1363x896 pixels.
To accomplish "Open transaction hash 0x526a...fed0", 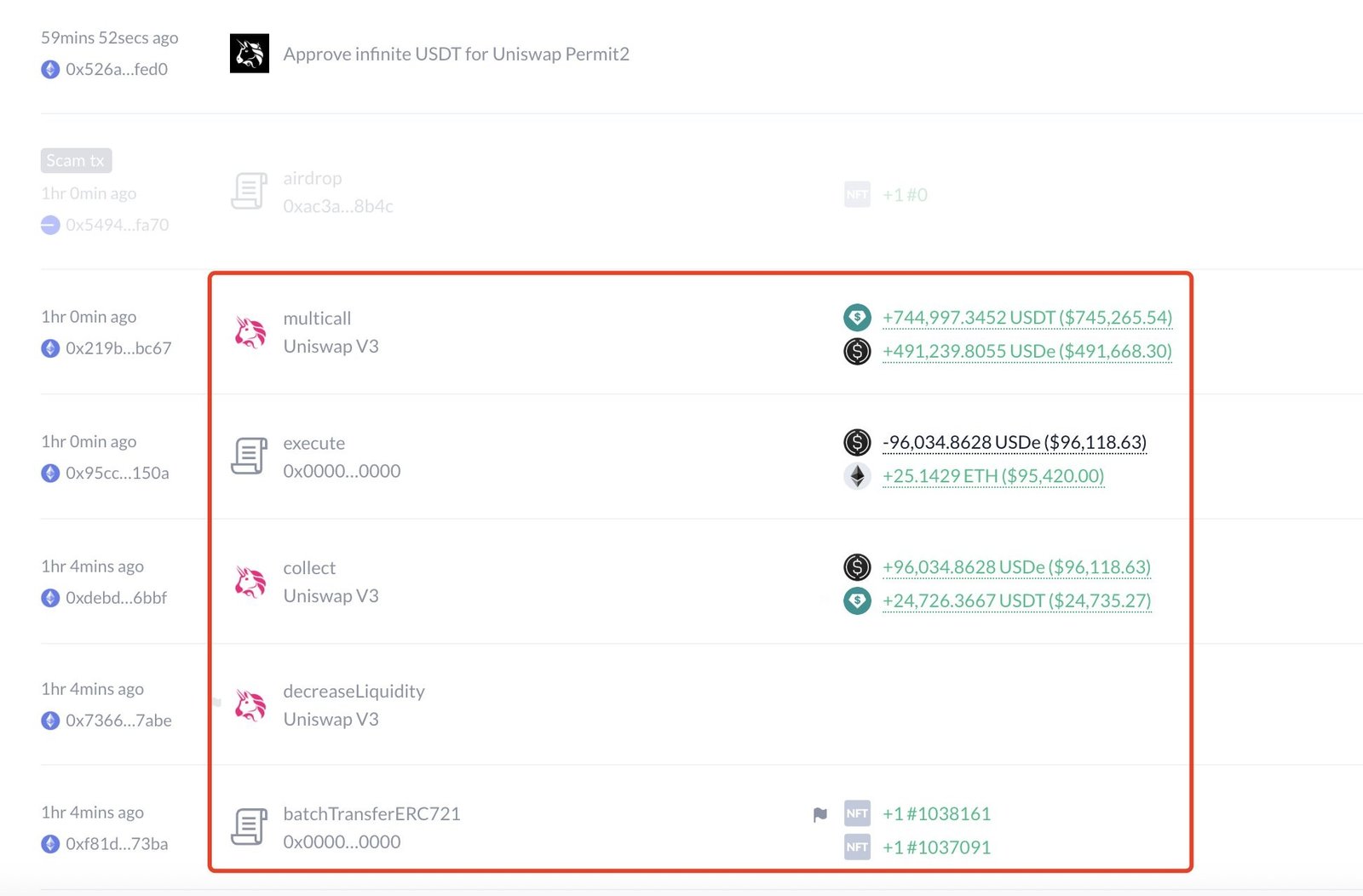I will point(117,69).
